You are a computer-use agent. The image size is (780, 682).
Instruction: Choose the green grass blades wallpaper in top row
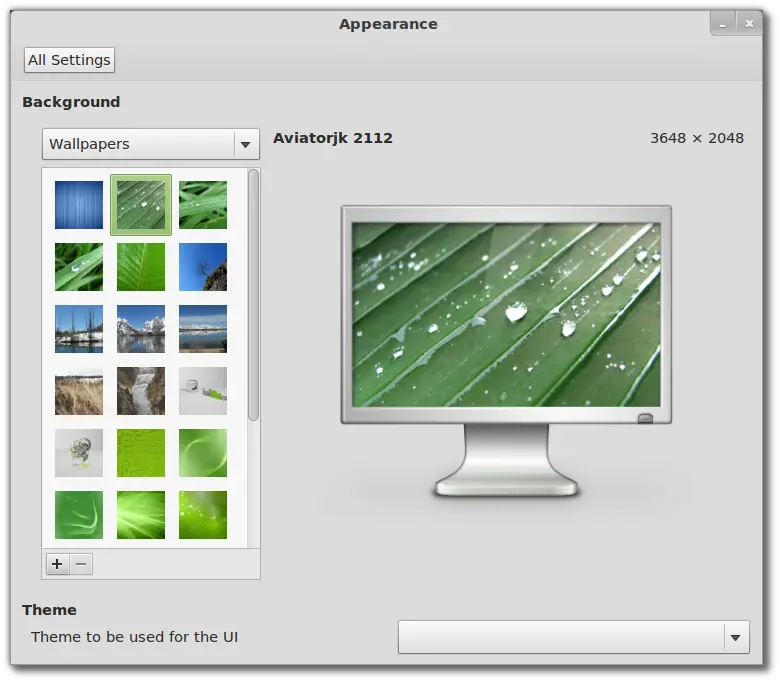point(203,205)
